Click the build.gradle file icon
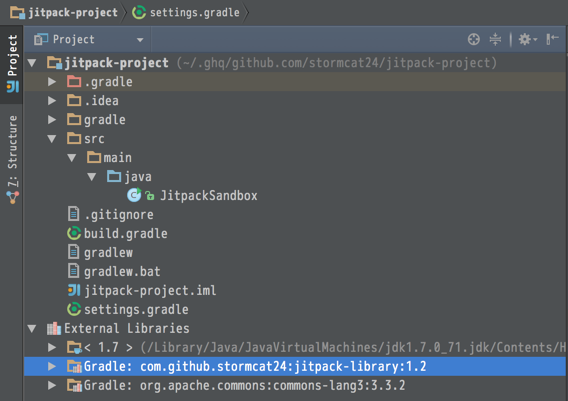 [x=74, y=233]
